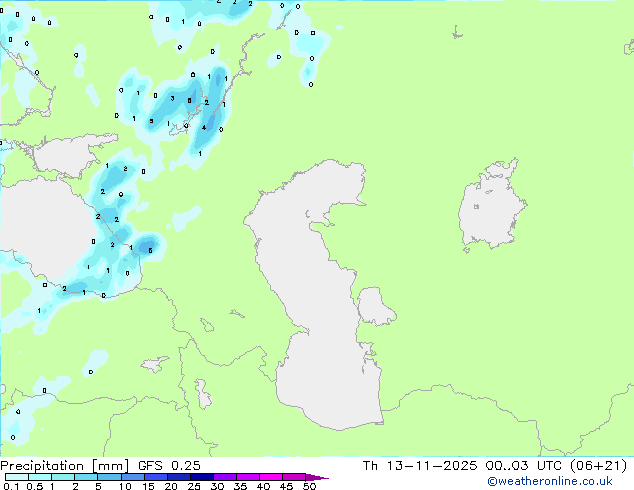Click the legend label "50"
The image size is (634, 490).
(310, 486)
